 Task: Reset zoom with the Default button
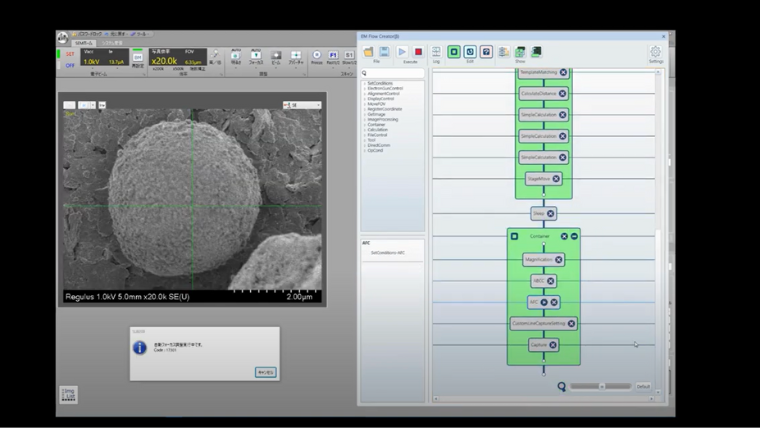(x=643, y=387)
